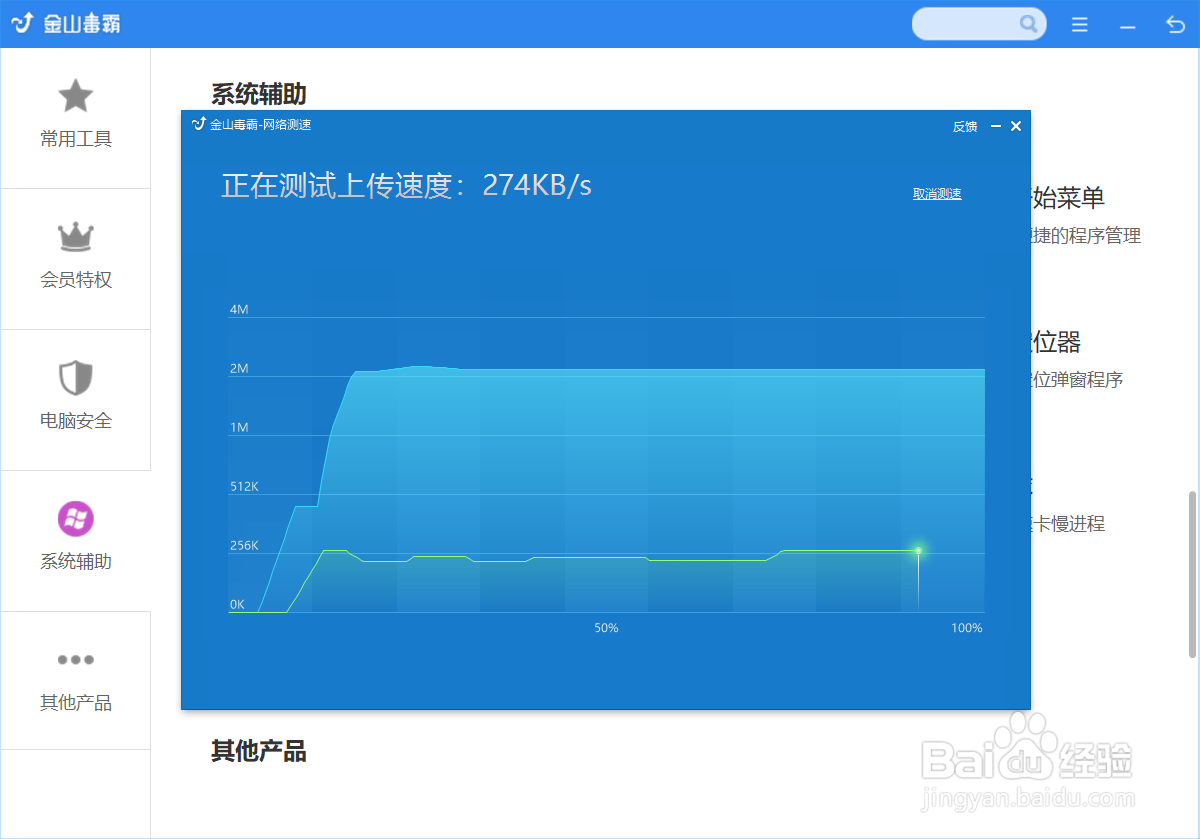This screenshot has width=1200, height=839.
Task: Click the 256K axis label
Action: 245,546
